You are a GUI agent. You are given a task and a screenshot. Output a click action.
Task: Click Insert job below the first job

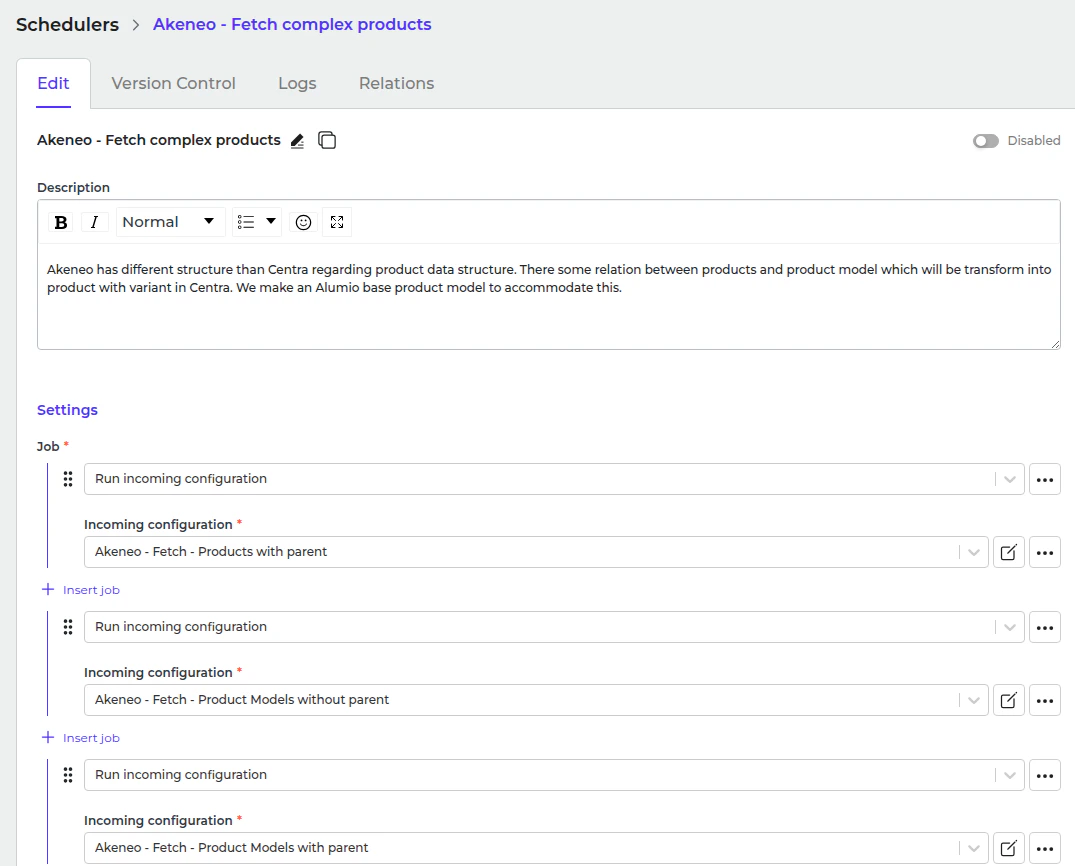[x=81, y=590]
